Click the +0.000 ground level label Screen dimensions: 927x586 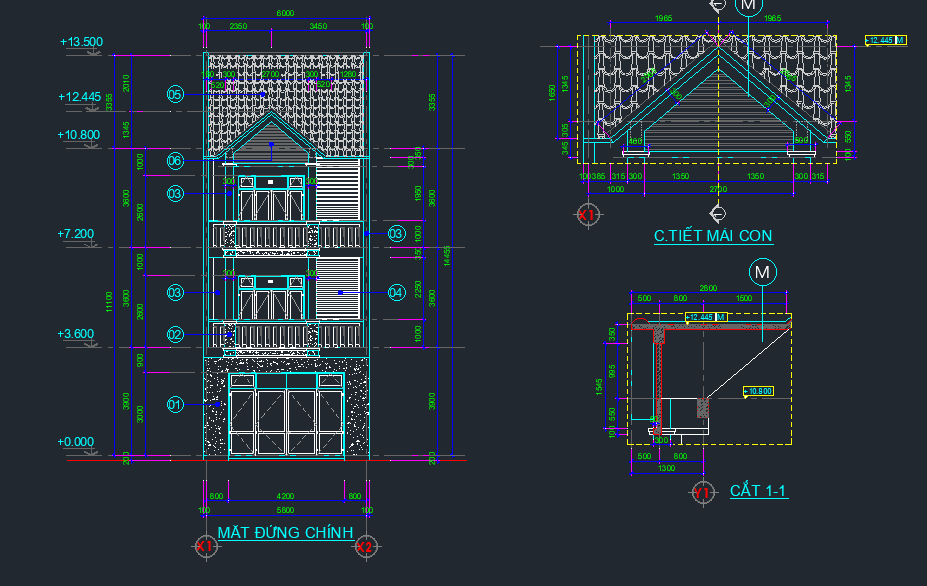pos(76,441)
